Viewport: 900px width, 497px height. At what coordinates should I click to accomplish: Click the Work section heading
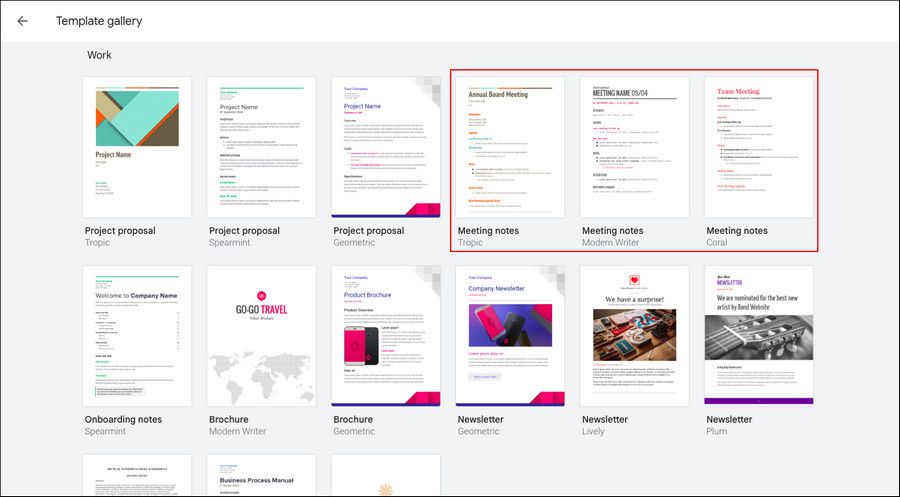click(x=99, y=55)
